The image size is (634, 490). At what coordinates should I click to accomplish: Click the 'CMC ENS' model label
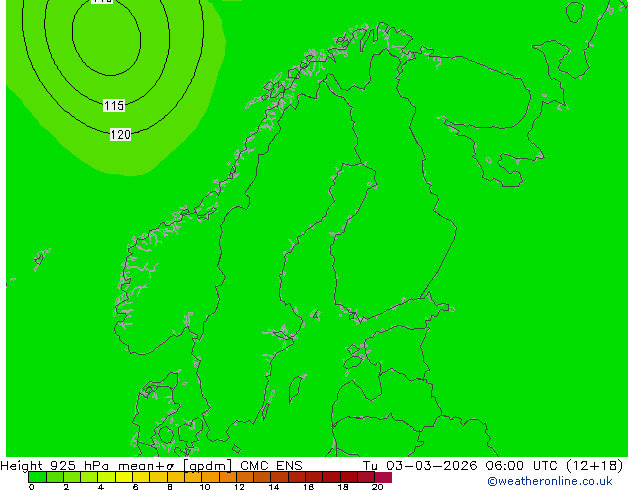[271, 466]
